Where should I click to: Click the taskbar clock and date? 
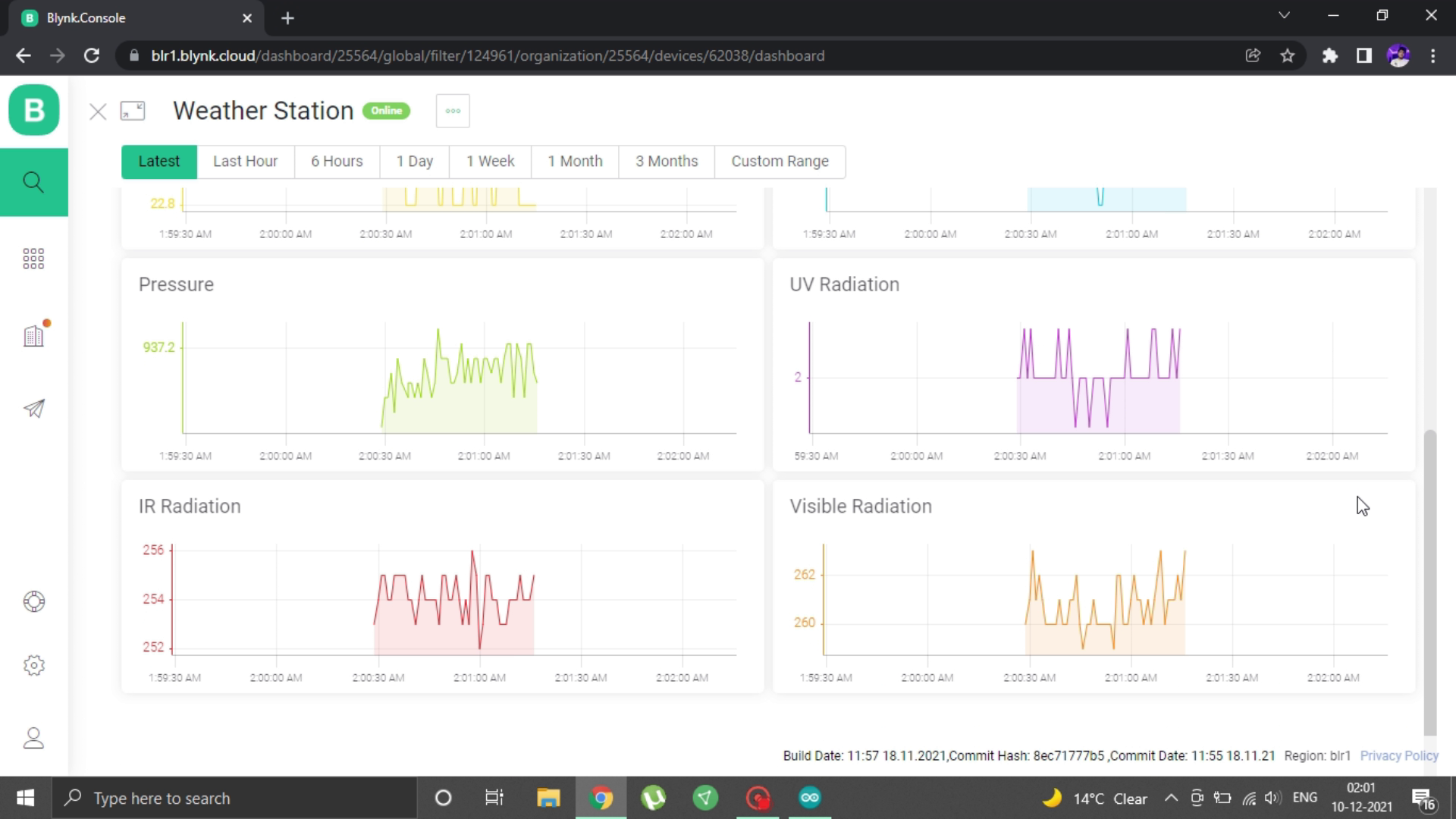(x=1362, y=798)
